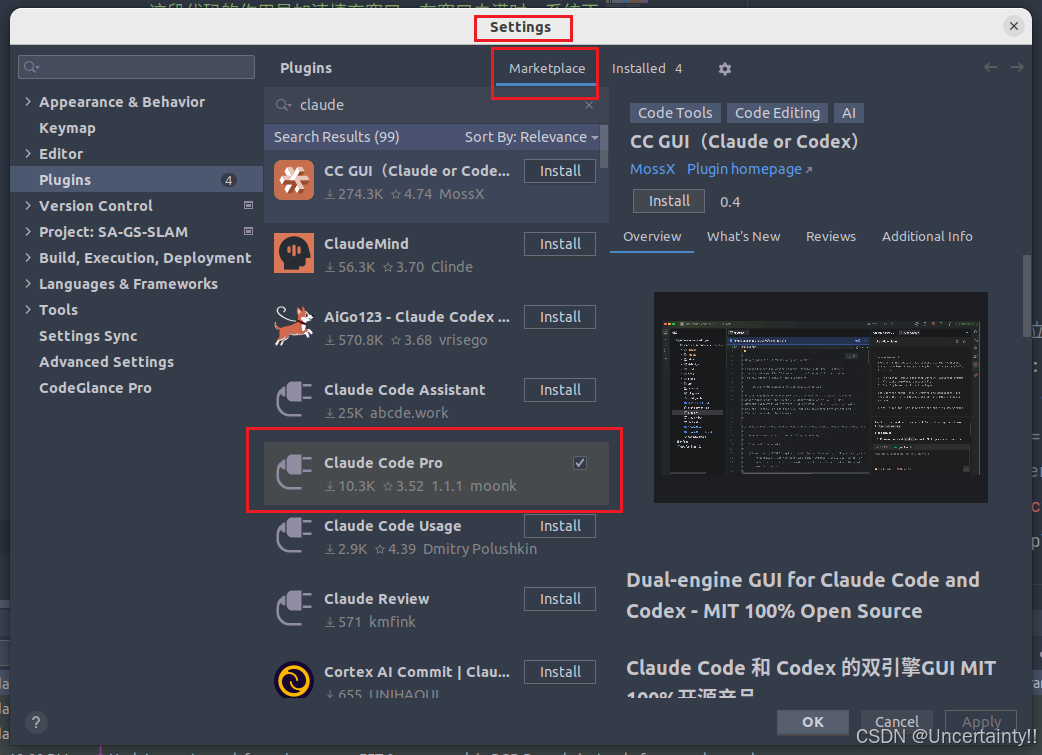Click the Code Editing tag
The height and width of the screenshot is (755, 1042).
pos(778,113)
